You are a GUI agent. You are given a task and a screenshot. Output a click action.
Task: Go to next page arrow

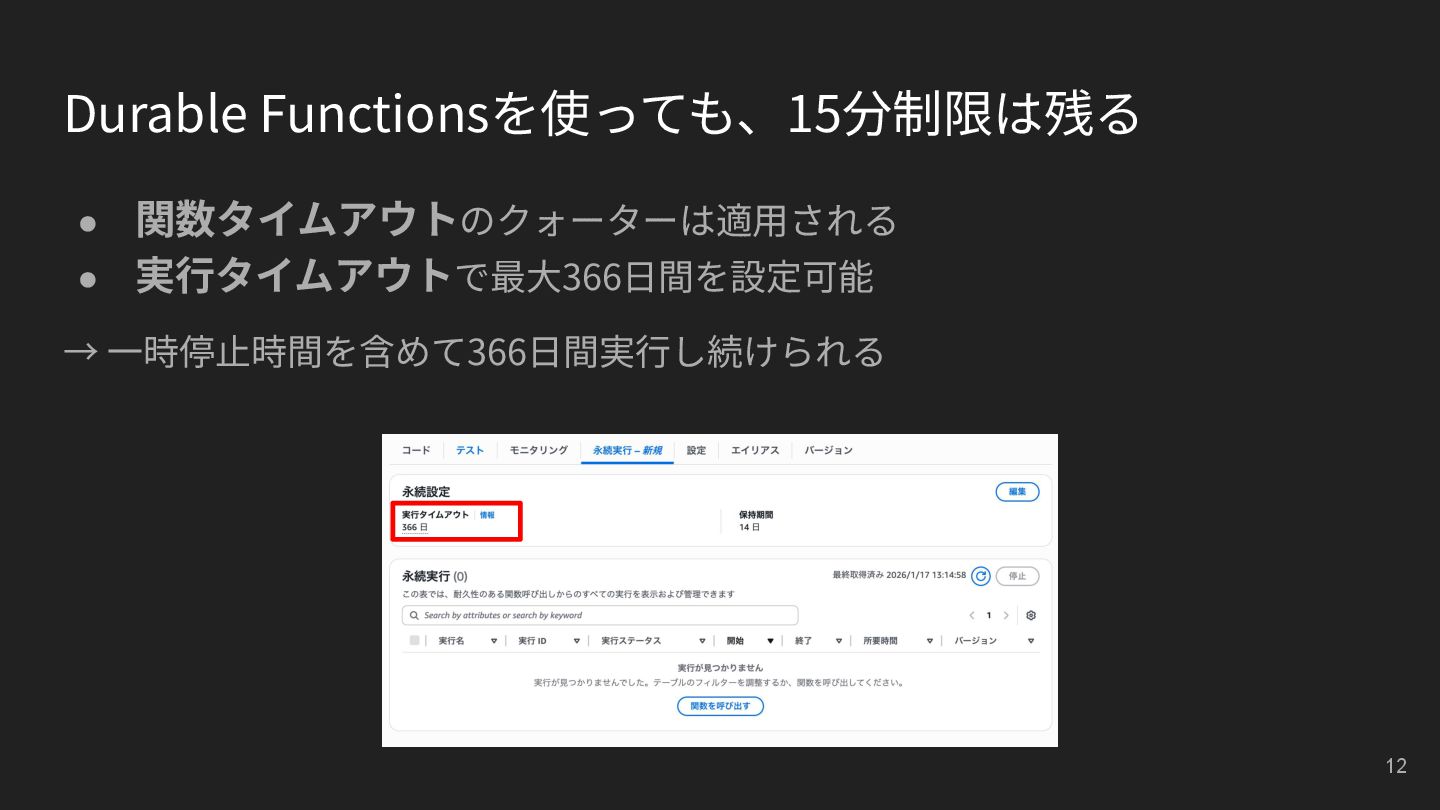pyautogui.click(x=1006, y=615)
